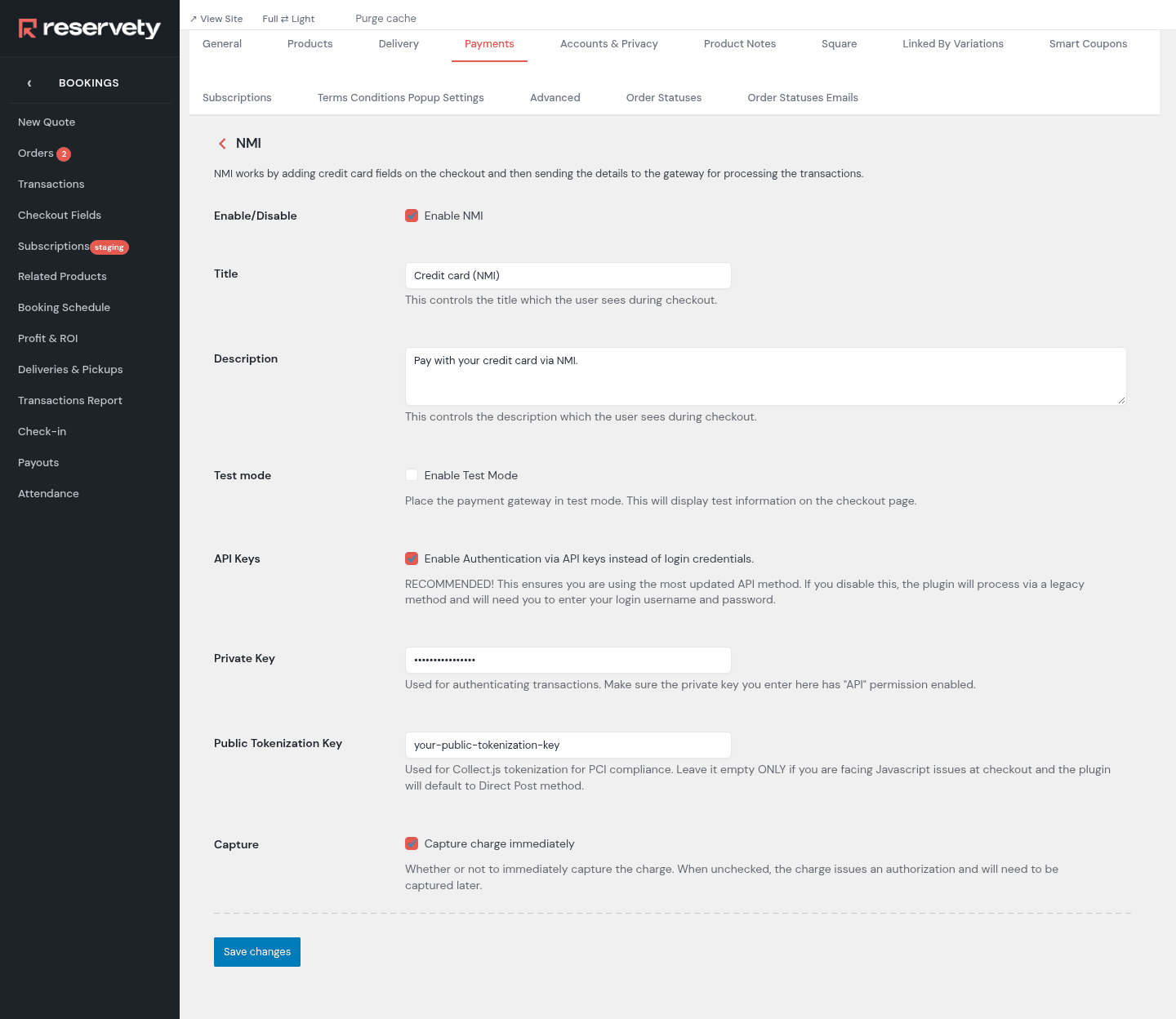Toggle API keys authentication checkbox

pyautogui.click(x=412, y=558)
